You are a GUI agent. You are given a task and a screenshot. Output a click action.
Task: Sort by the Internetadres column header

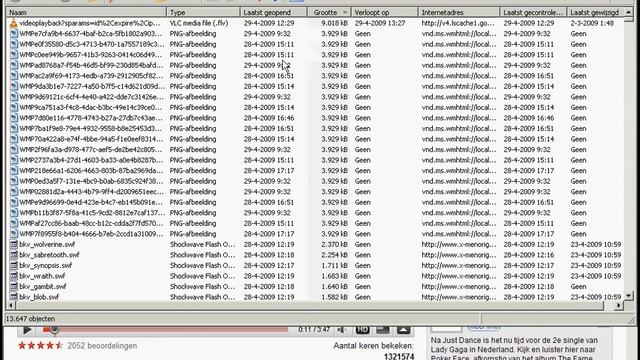click(459, 13)
